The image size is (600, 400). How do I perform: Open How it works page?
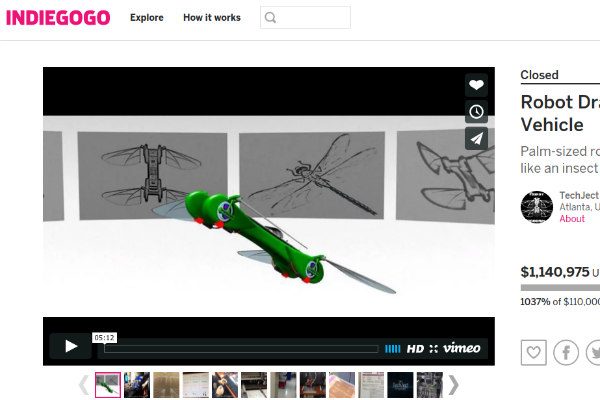pos(211,18)
